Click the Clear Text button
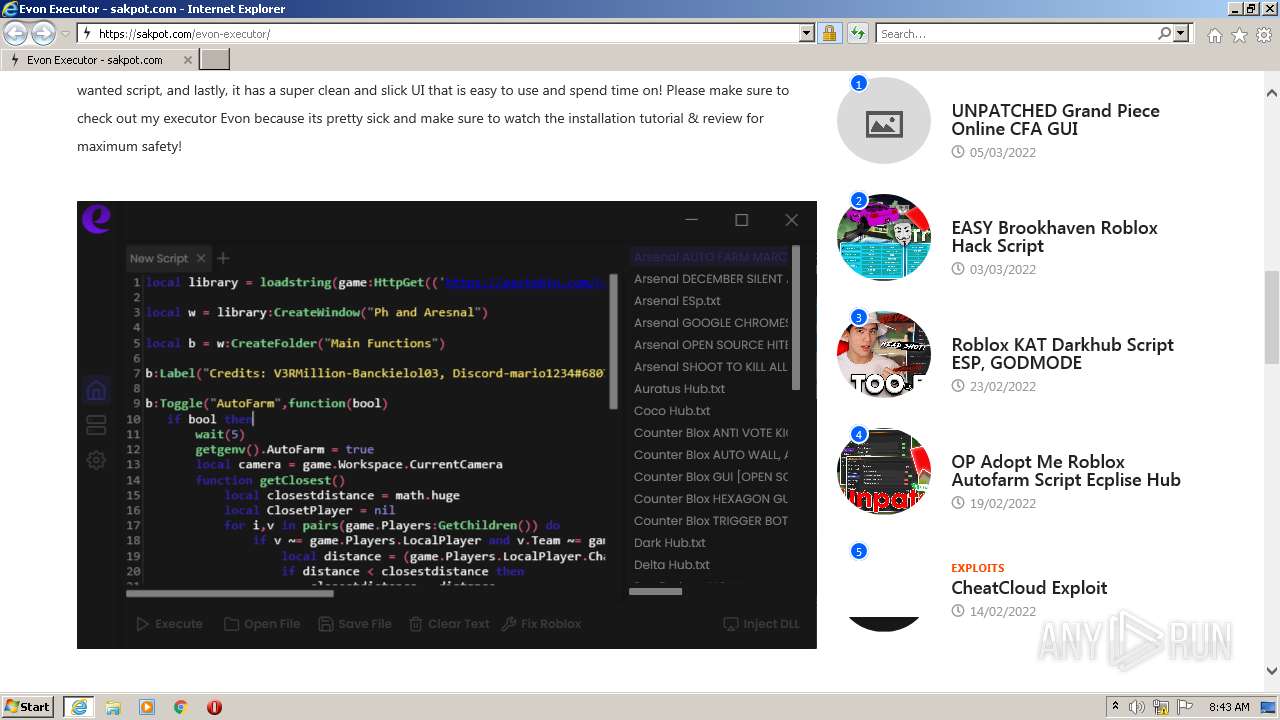 pos(449,624)
